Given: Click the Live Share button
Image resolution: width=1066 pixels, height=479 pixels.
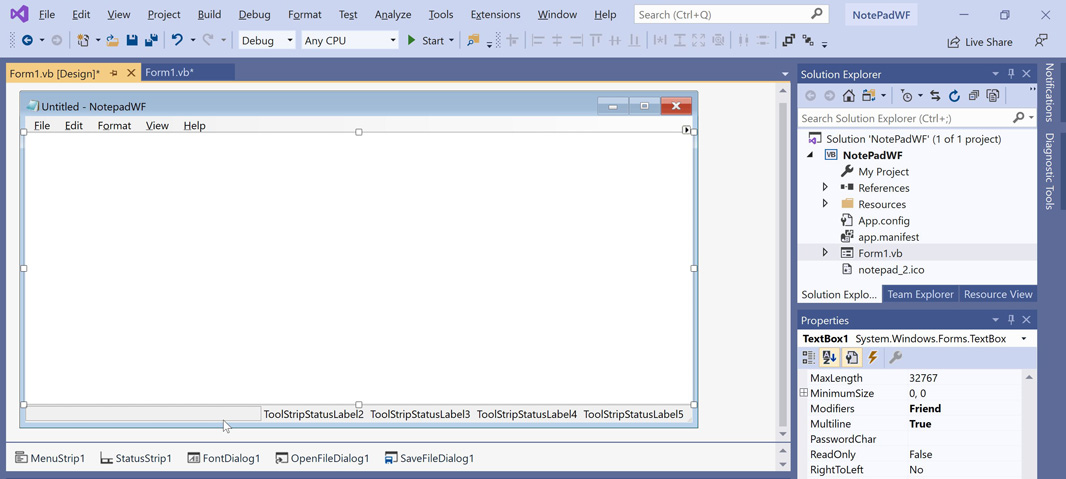Looking at the screenshot, I should point(979,42).
